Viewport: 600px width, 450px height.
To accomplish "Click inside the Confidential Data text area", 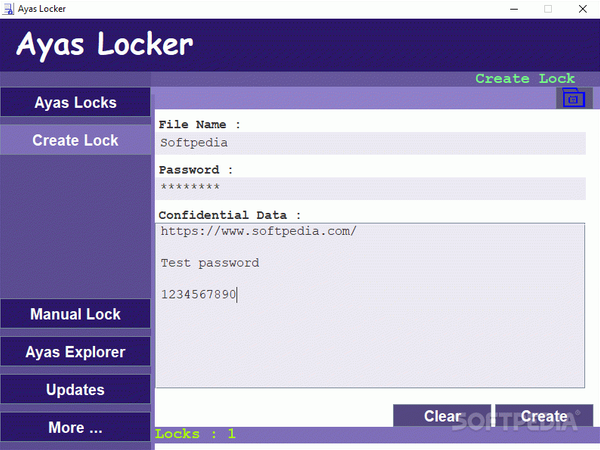I will click(x=370, y=305).
